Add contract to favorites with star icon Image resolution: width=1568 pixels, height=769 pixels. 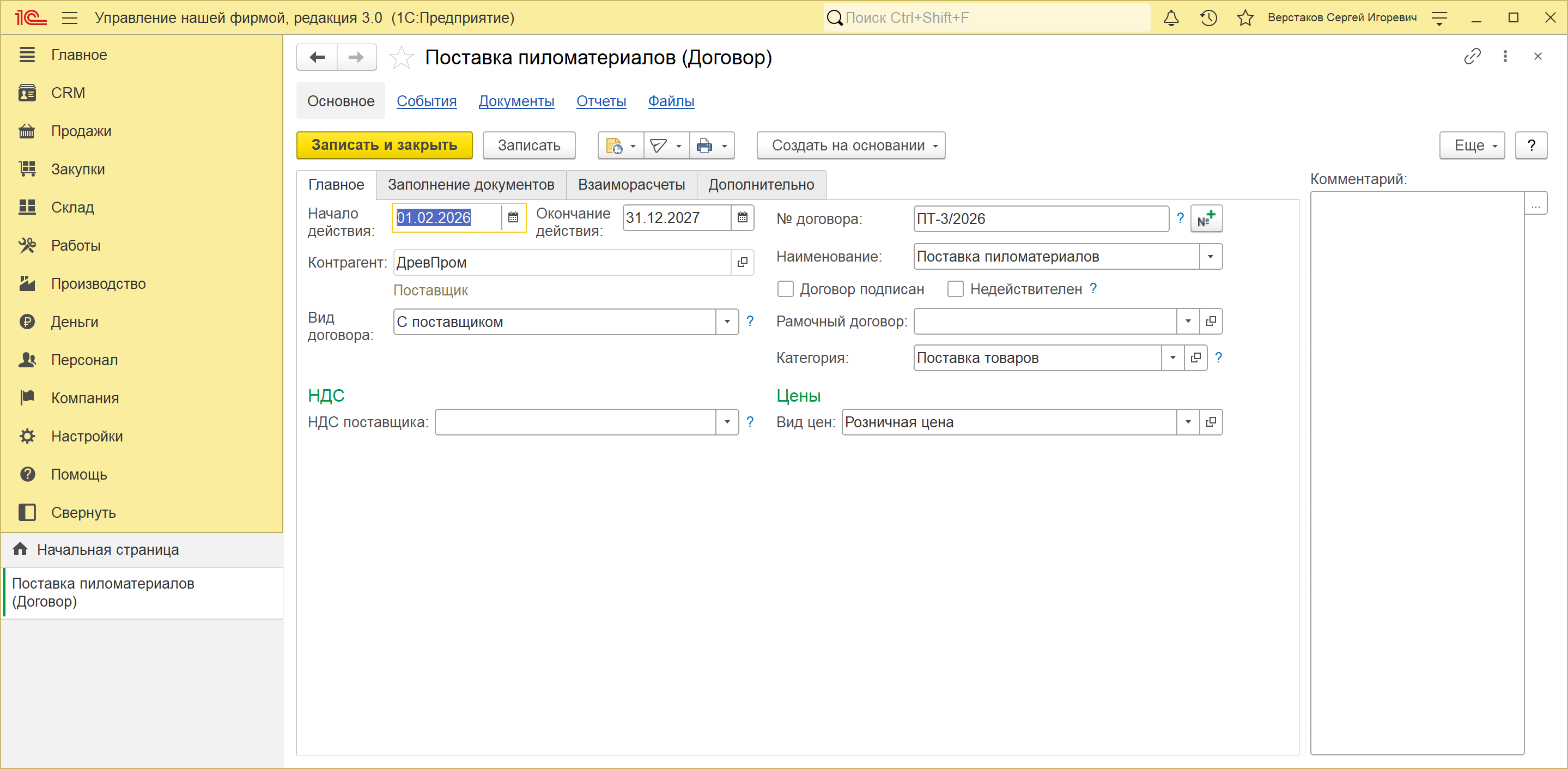coord(401,58)
